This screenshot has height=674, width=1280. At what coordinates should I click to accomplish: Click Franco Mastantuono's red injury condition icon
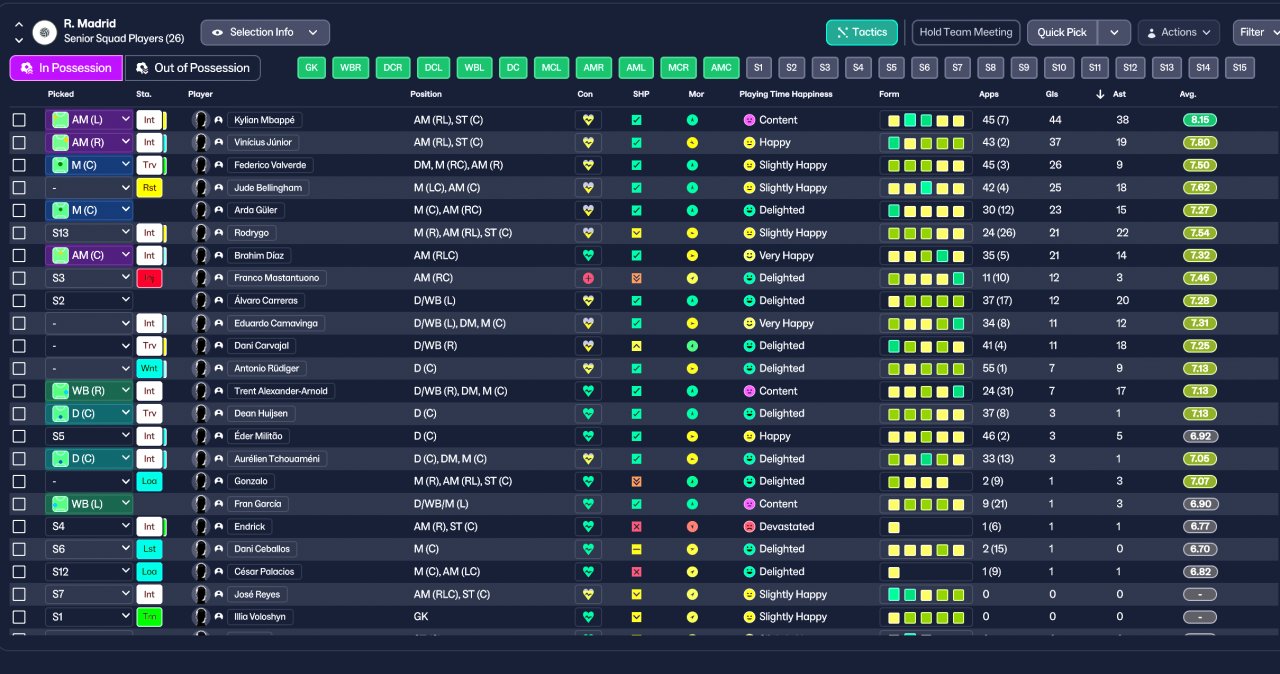[588, 278]
